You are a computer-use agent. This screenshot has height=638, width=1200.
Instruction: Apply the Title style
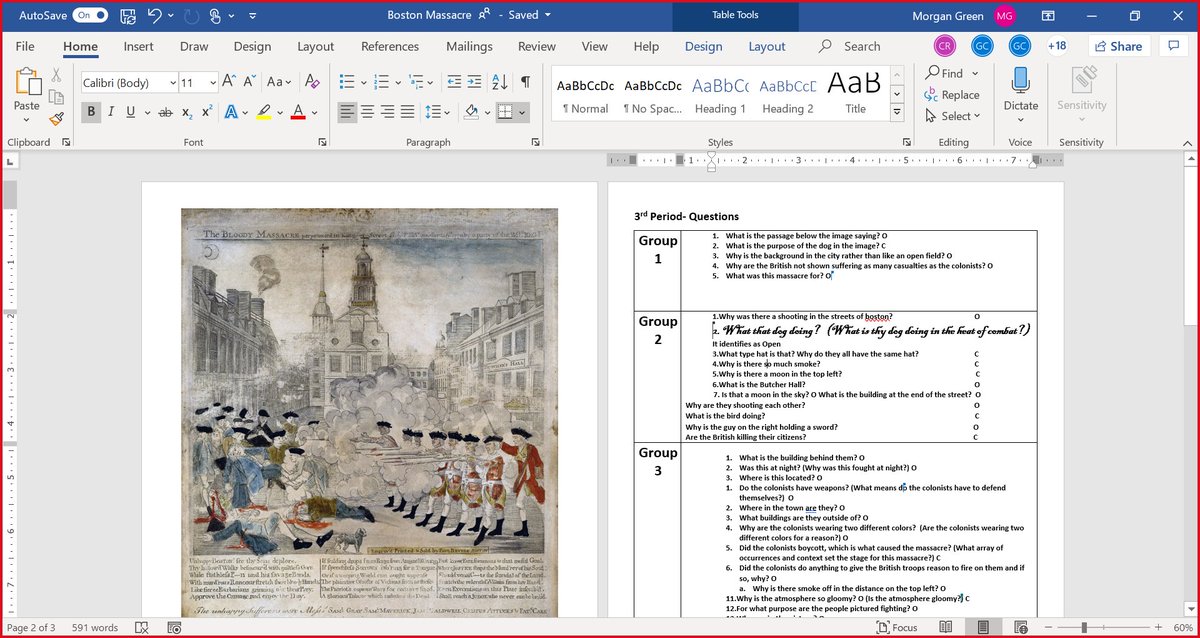click(x=856, y=95)
